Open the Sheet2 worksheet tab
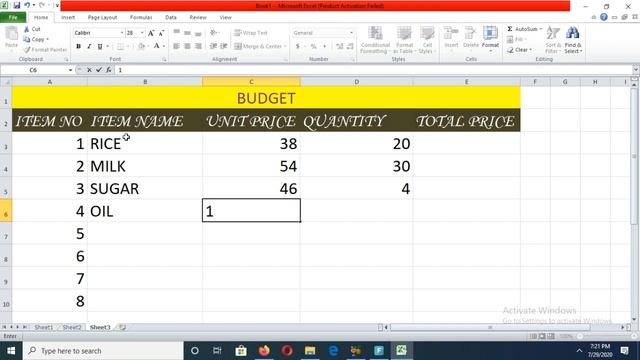Viewport: 640px width, 360px height. [x=72, y=327]
